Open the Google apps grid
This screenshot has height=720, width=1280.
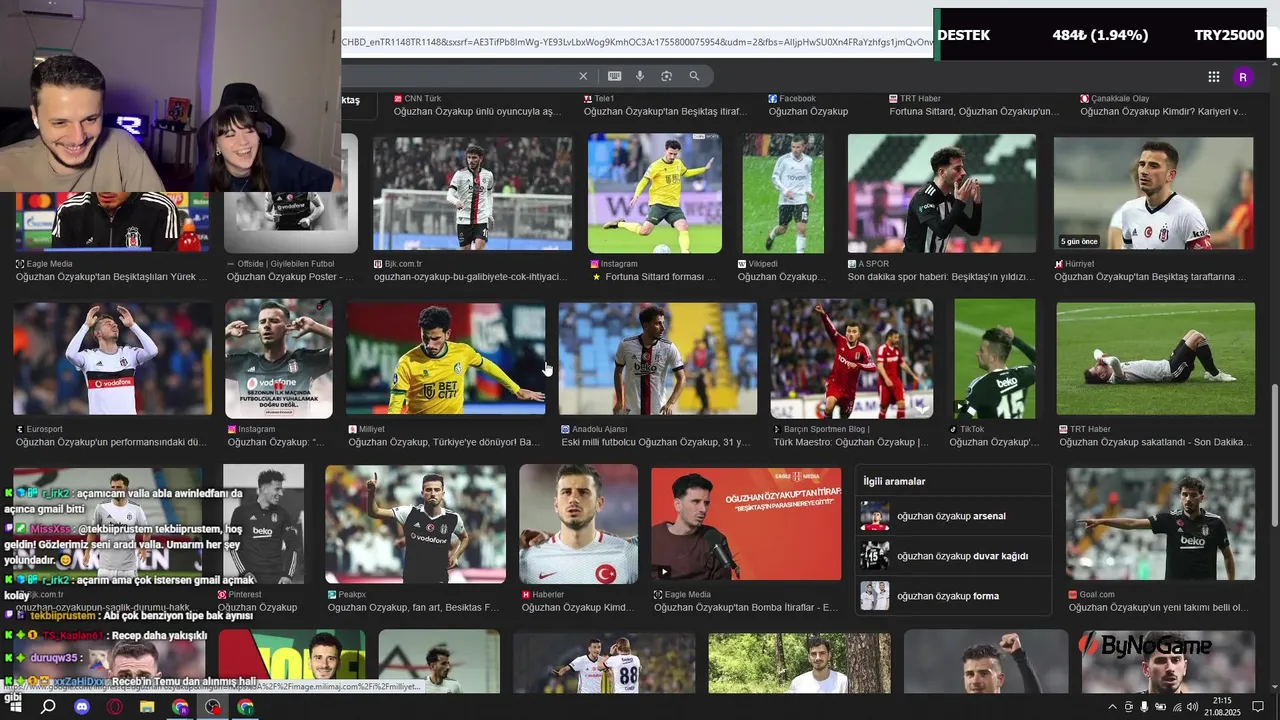click(x=1214, y=77)
